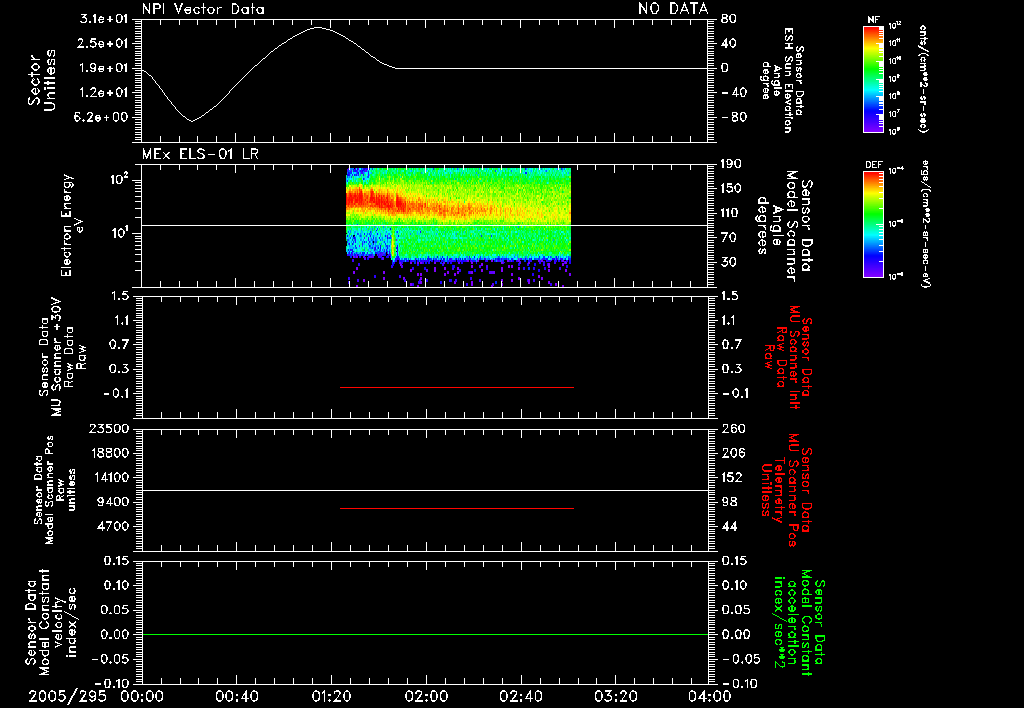The height and width of the screenshot is (708, 1024).
Task: Click the 'Electron Energy eV' axis label
Action: coord(73,225)
